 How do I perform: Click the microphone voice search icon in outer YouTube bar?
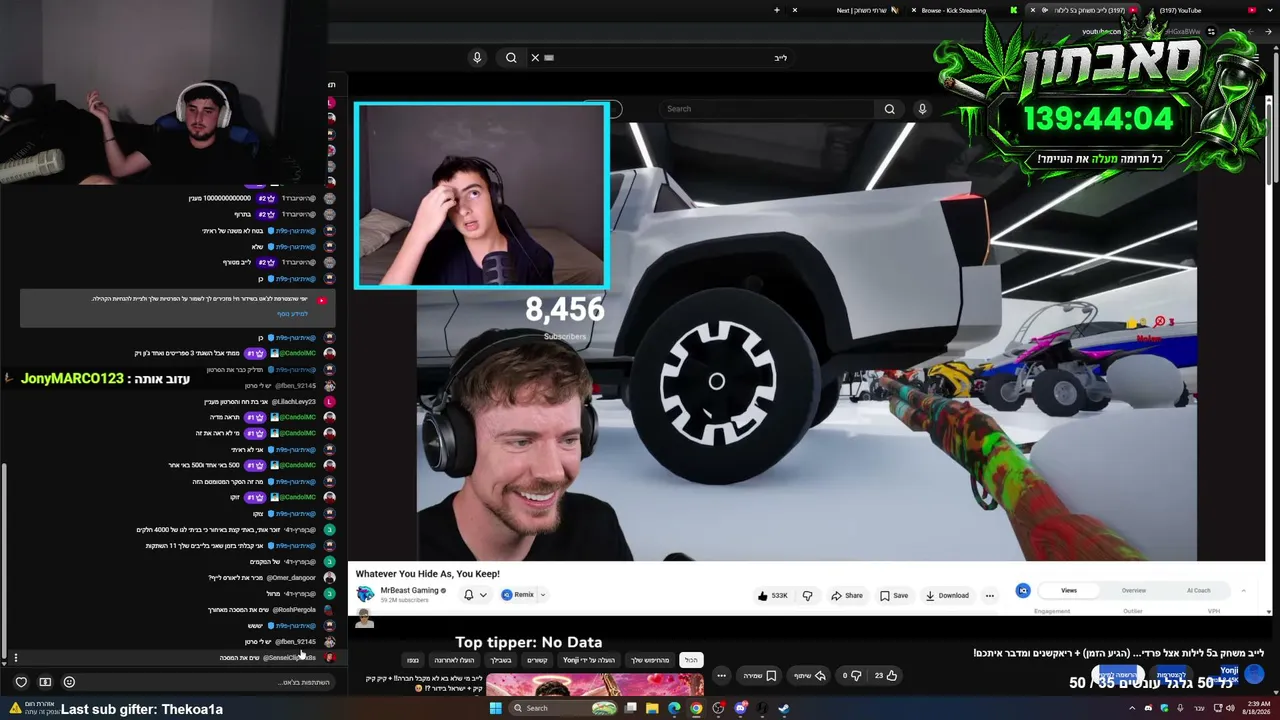click(477, 58)
